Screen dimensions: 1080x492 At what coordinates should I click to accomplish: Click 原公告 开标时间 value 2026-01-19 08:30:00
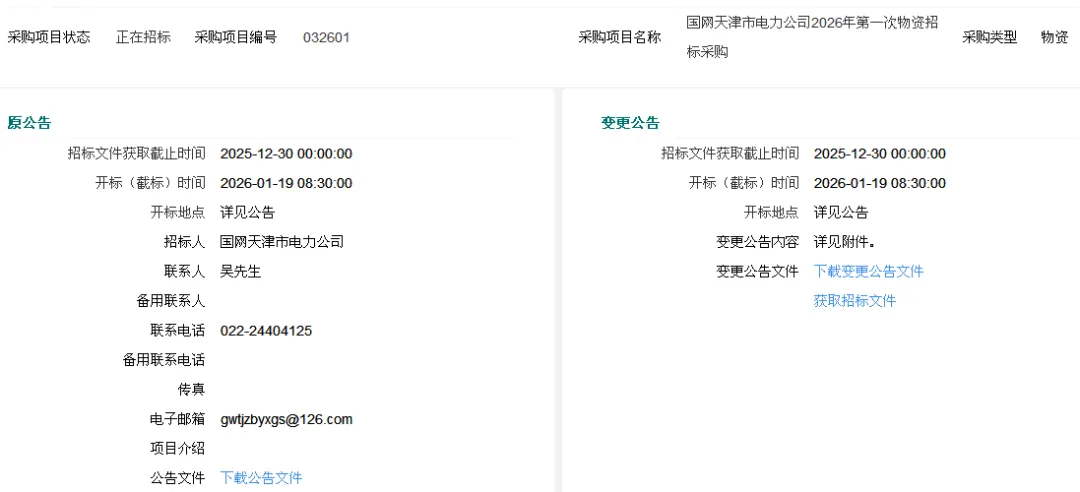(286, 183)
